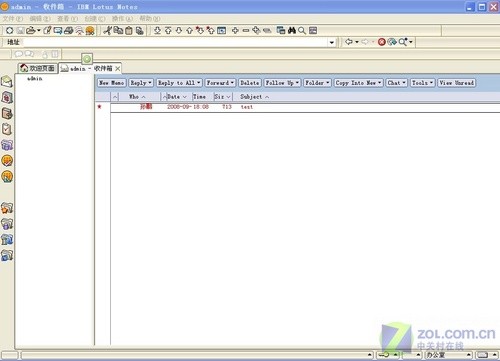
Task: Click the printer icon in toolbar
Action: (x=69, y=31)
